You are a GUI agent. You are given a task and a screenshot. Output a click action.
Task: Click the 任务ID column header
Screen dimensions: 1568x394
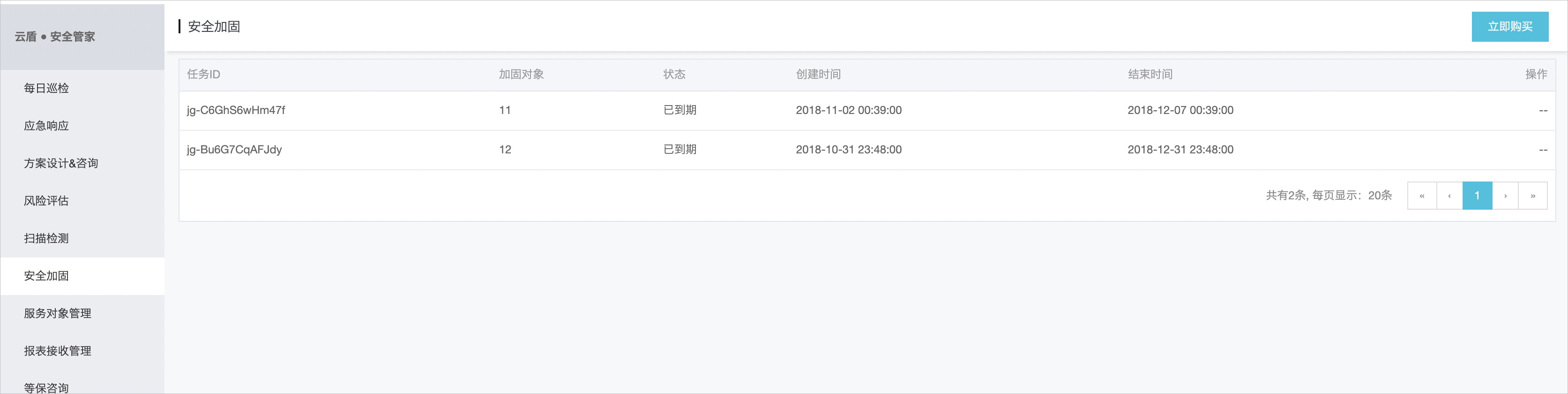pyautogui.click(x=203, y=74)
